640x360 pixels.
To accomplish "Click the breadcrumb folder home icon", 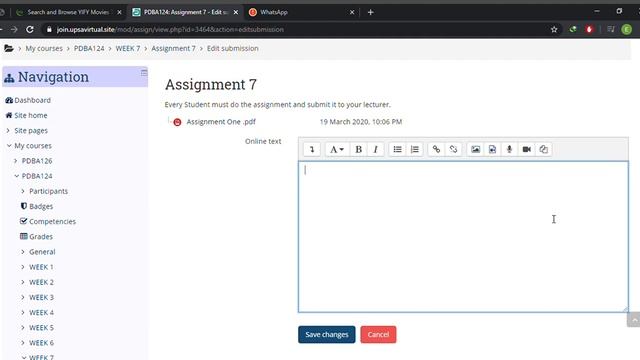I will (9, 48).
